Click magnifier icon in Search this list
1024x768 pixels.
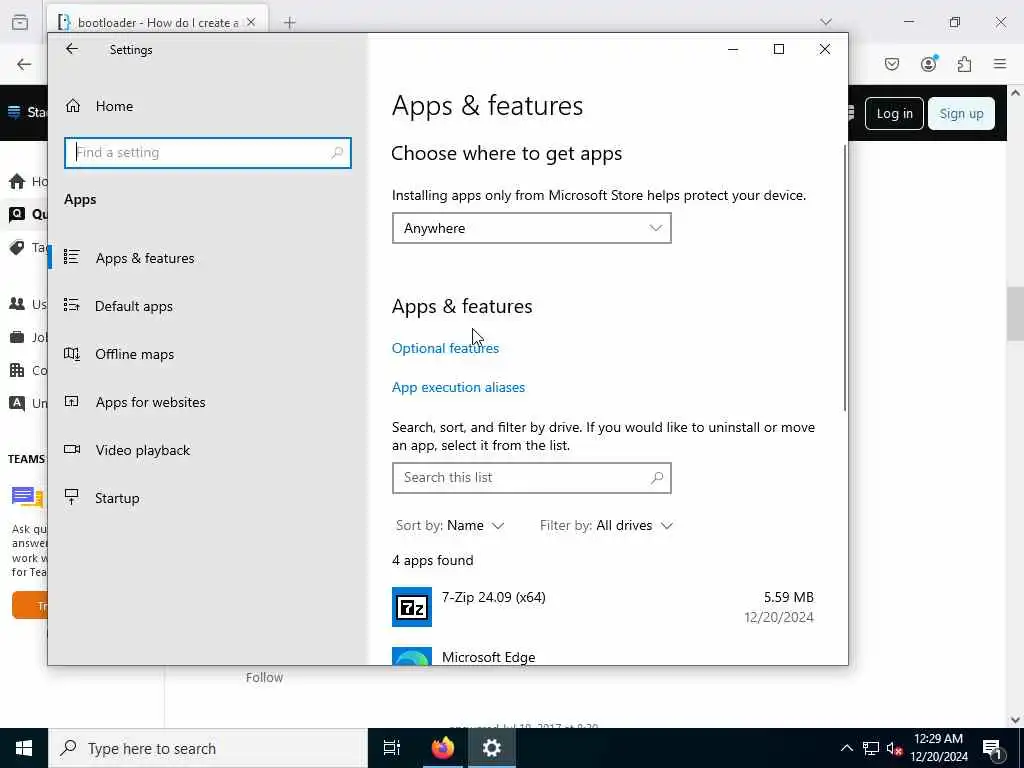pos(657,478)
